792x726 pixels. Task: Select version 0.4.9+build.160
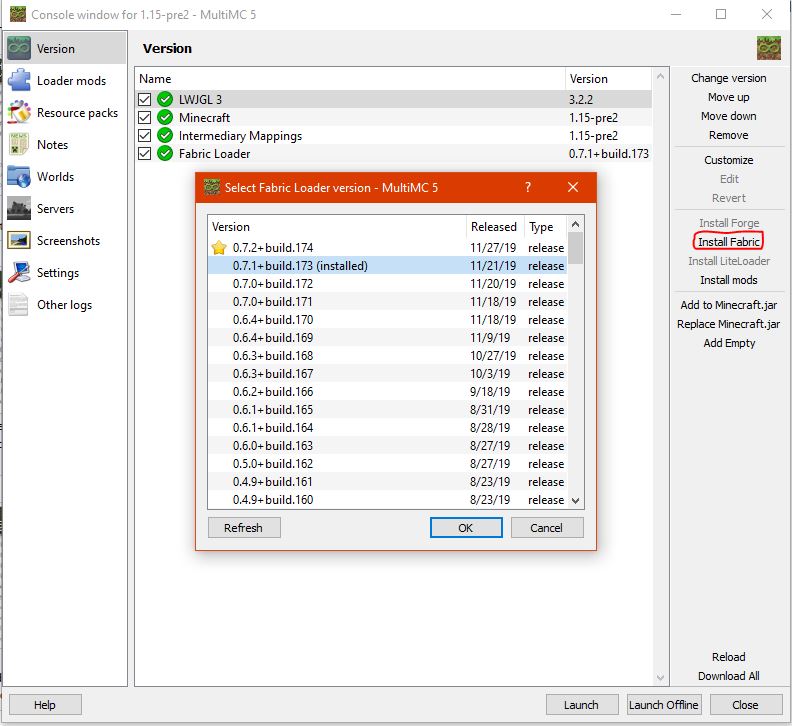click(387, 500)
